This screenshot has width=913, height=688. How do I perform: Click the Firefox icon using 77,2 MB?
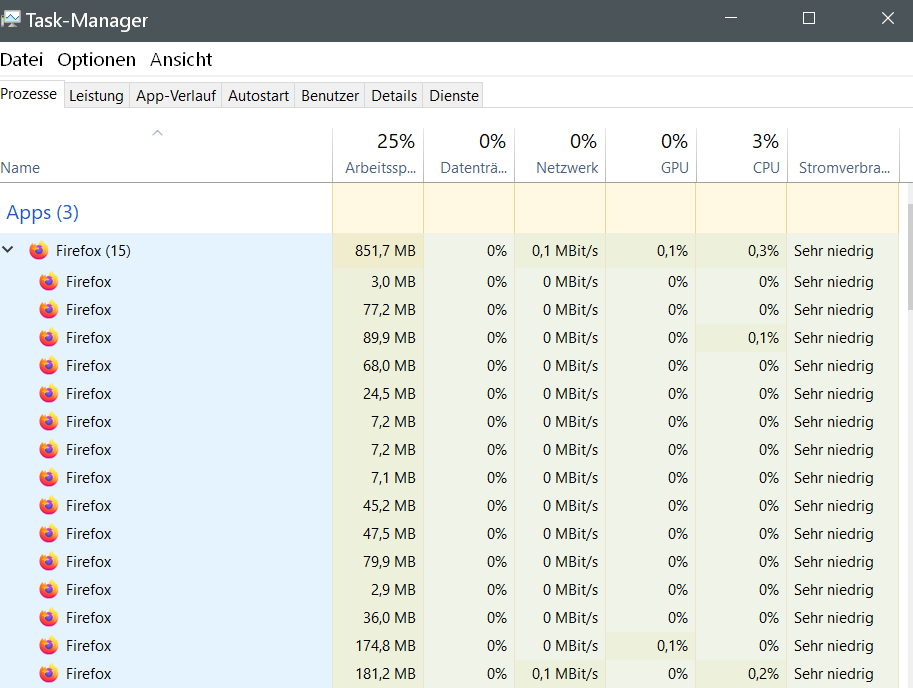(49, 310)
